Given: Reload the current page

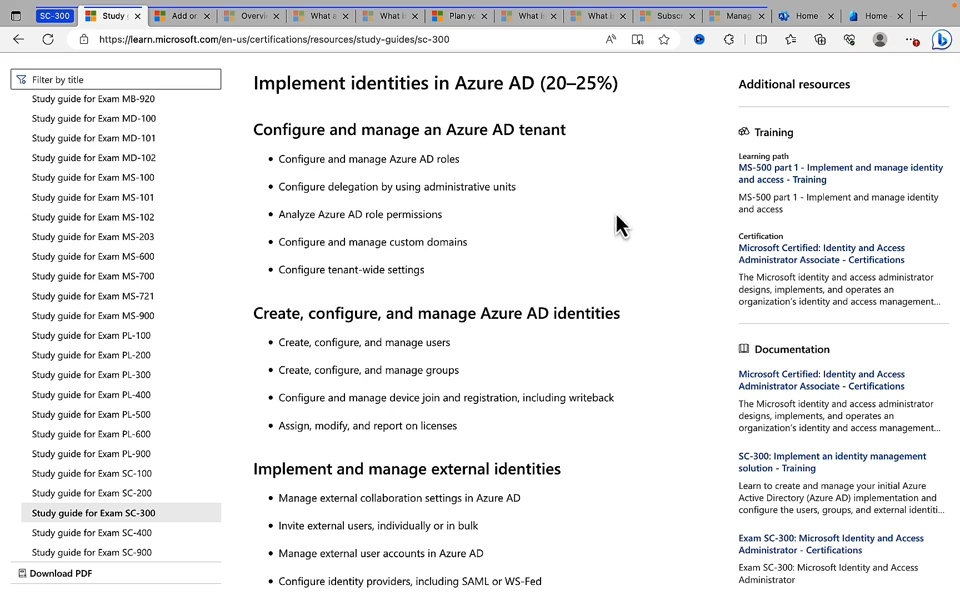Looking at the screenshot, I should 47,39.
